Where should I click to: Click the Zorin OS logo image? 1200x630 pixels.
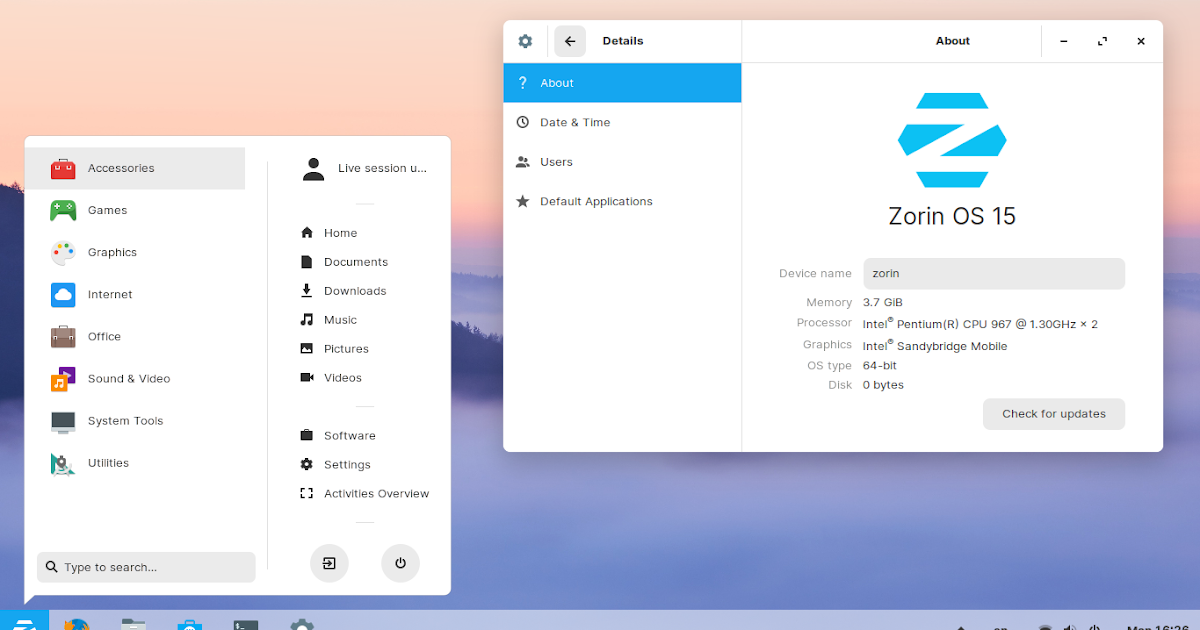(952, 140)
